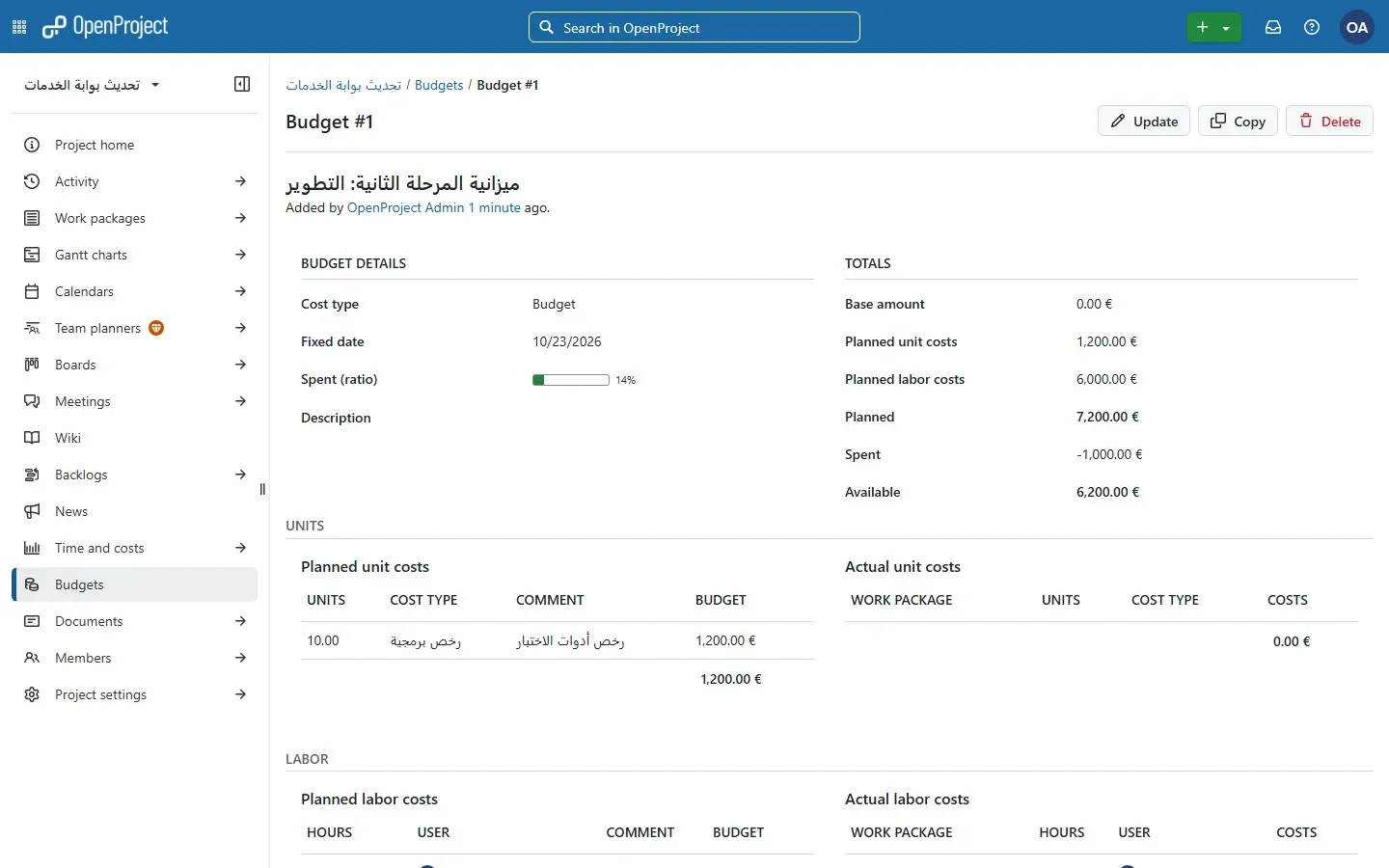The height and width of the screenshot is (868, 1389).
Task: Open Backlogs in the sidebar
Action: coord(81,475)
